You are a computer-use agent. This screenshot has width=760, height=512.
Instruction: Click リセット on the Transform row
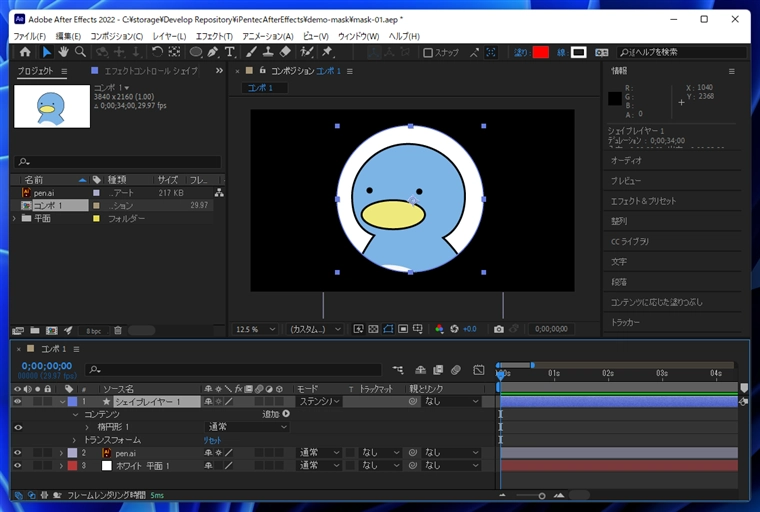(212, 440)
